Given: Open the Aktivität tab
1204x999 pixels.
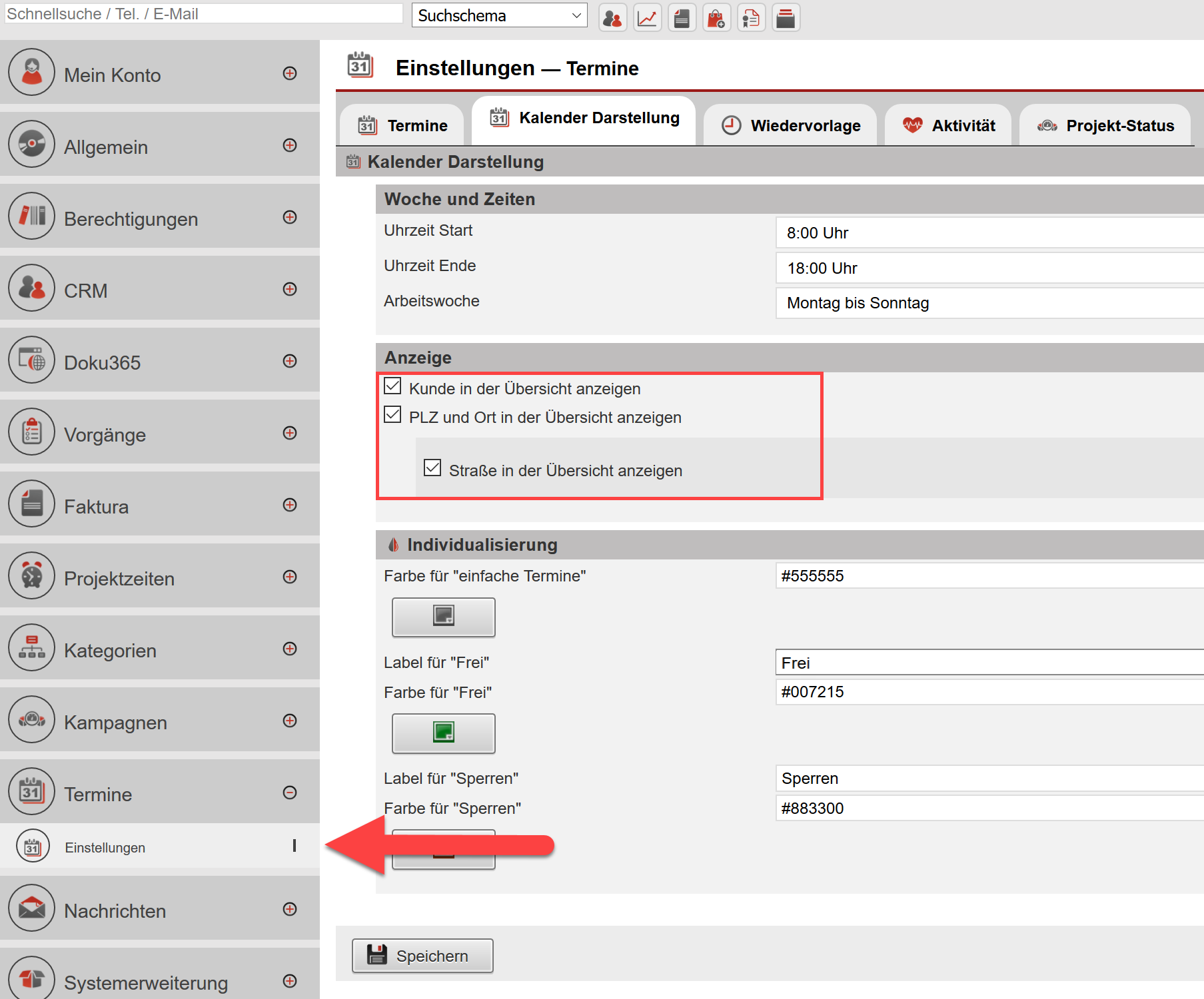Looking at the screenshot, I should pyautogui.click(x=948, y=125).
